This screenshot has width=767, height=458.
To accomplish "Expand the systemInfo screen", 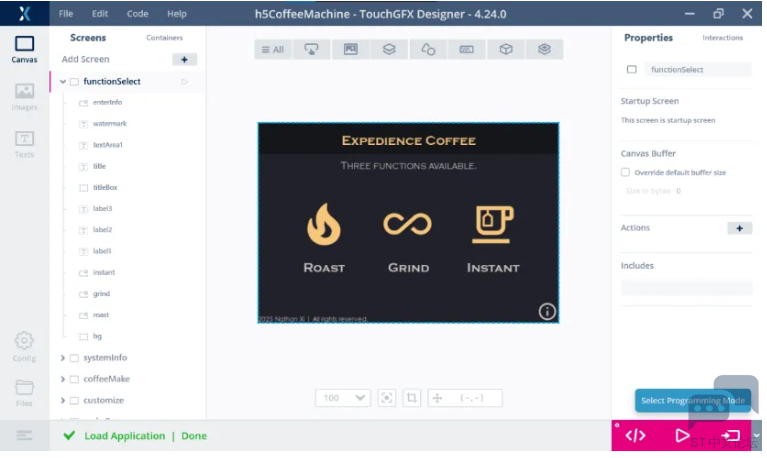I will [x=63, y=358].
